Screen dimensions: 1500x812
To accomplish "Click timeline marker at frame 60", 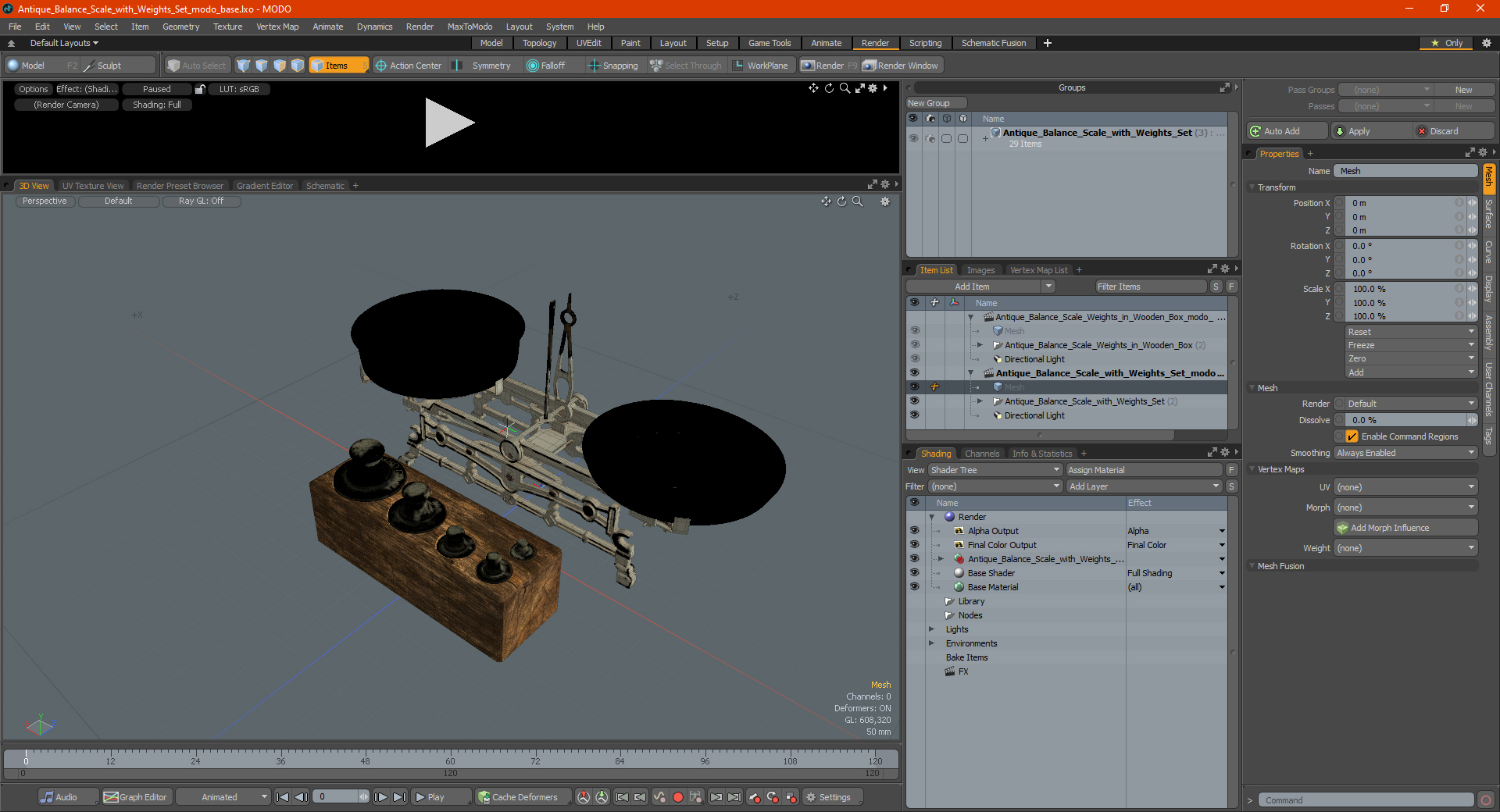I will pyautogui.click(x=450, y=760).
